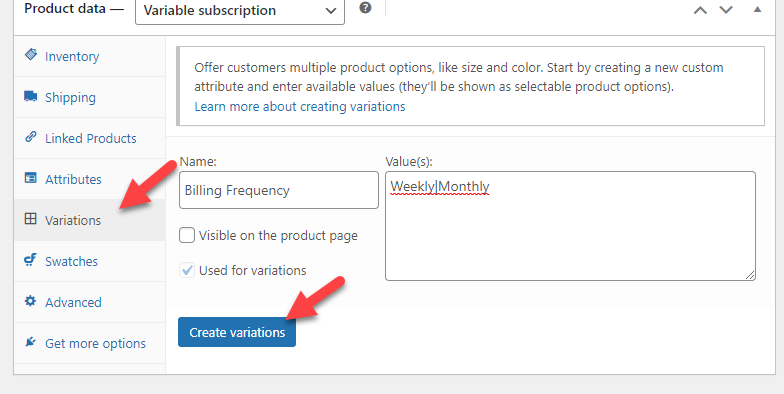
Task: Move Product data panel up
Action: click(700, 10)
